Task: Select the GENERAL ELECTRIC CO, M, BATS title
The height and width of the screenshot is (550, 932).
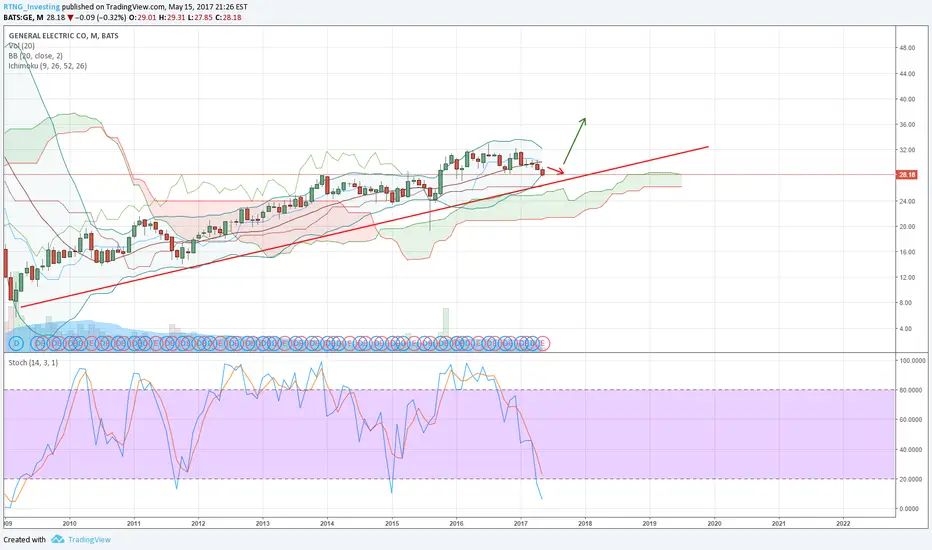Action: coord(64,36)
